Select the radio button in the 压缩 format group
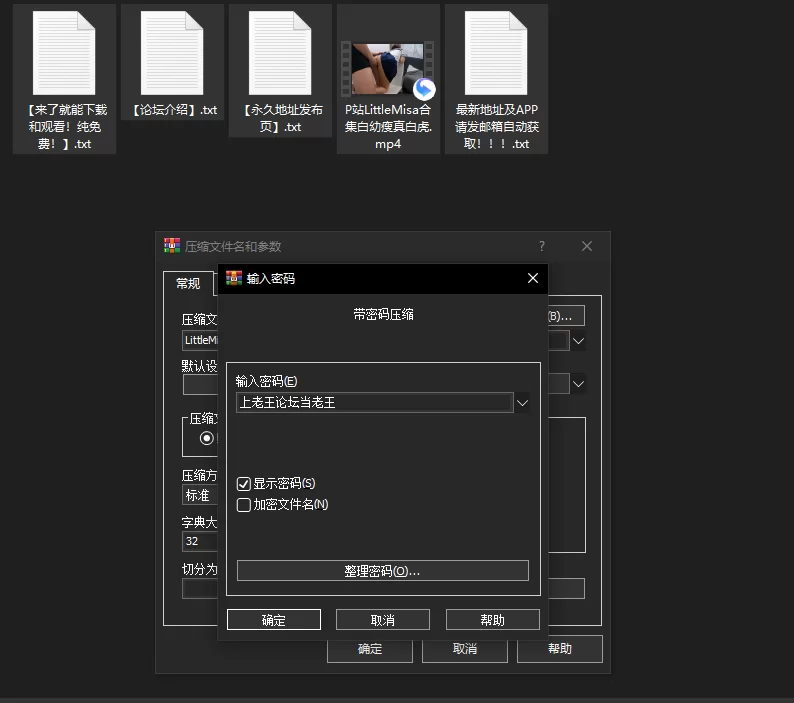The width and height of the screenshot is (794, 703). 207,438
